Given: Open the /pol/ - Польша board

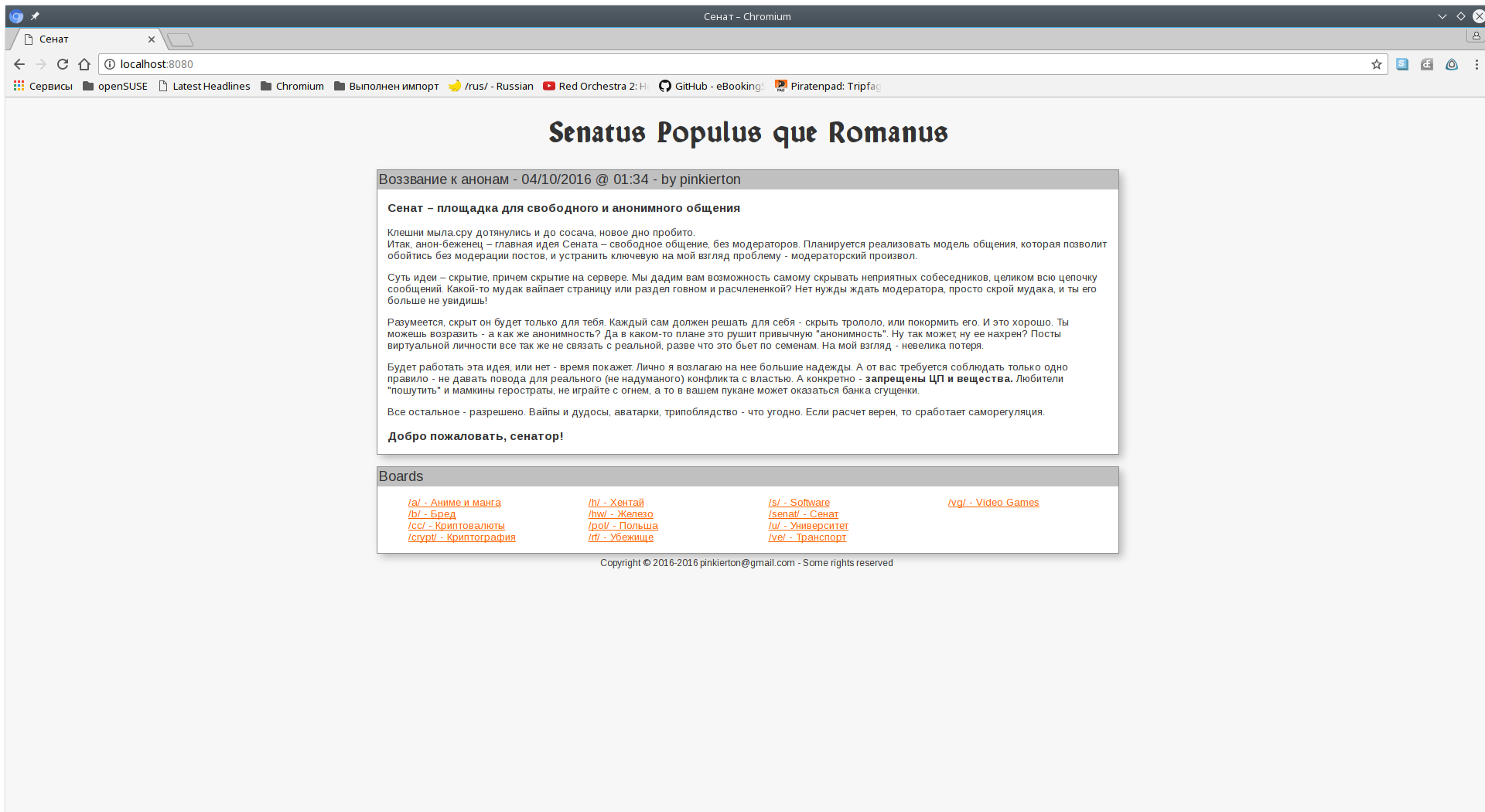Looking at the screenshot, I should (x=623, y=526).
